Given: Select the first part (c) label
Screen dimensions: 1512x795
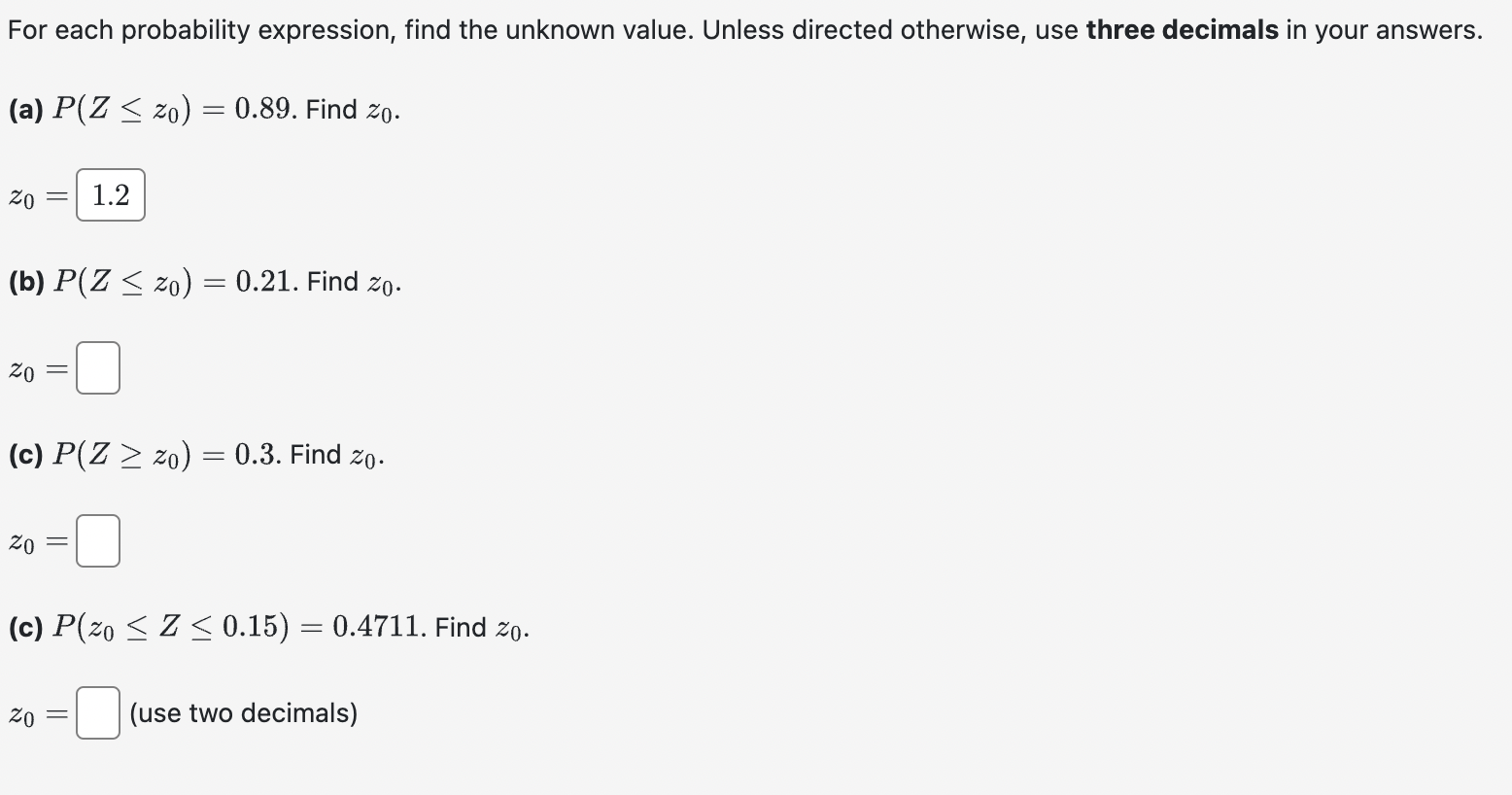Looking at the screenshot, I should pyautogui.click(x=25, y=454).
